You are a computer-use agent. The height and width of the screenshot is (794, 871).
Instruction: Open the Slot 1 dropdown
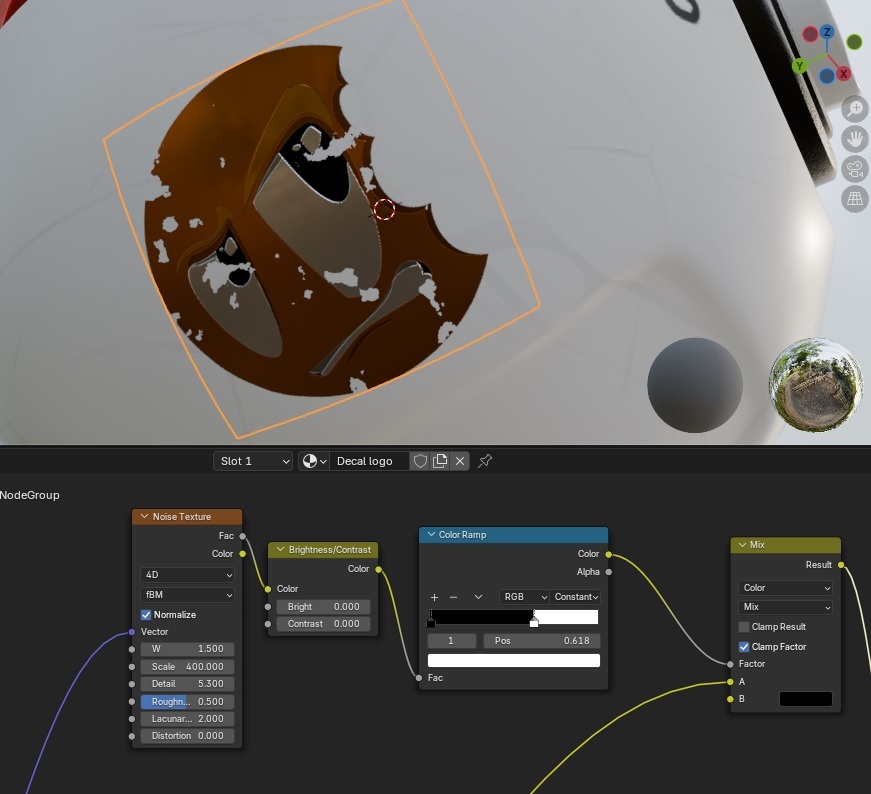[x=253, y=461]
